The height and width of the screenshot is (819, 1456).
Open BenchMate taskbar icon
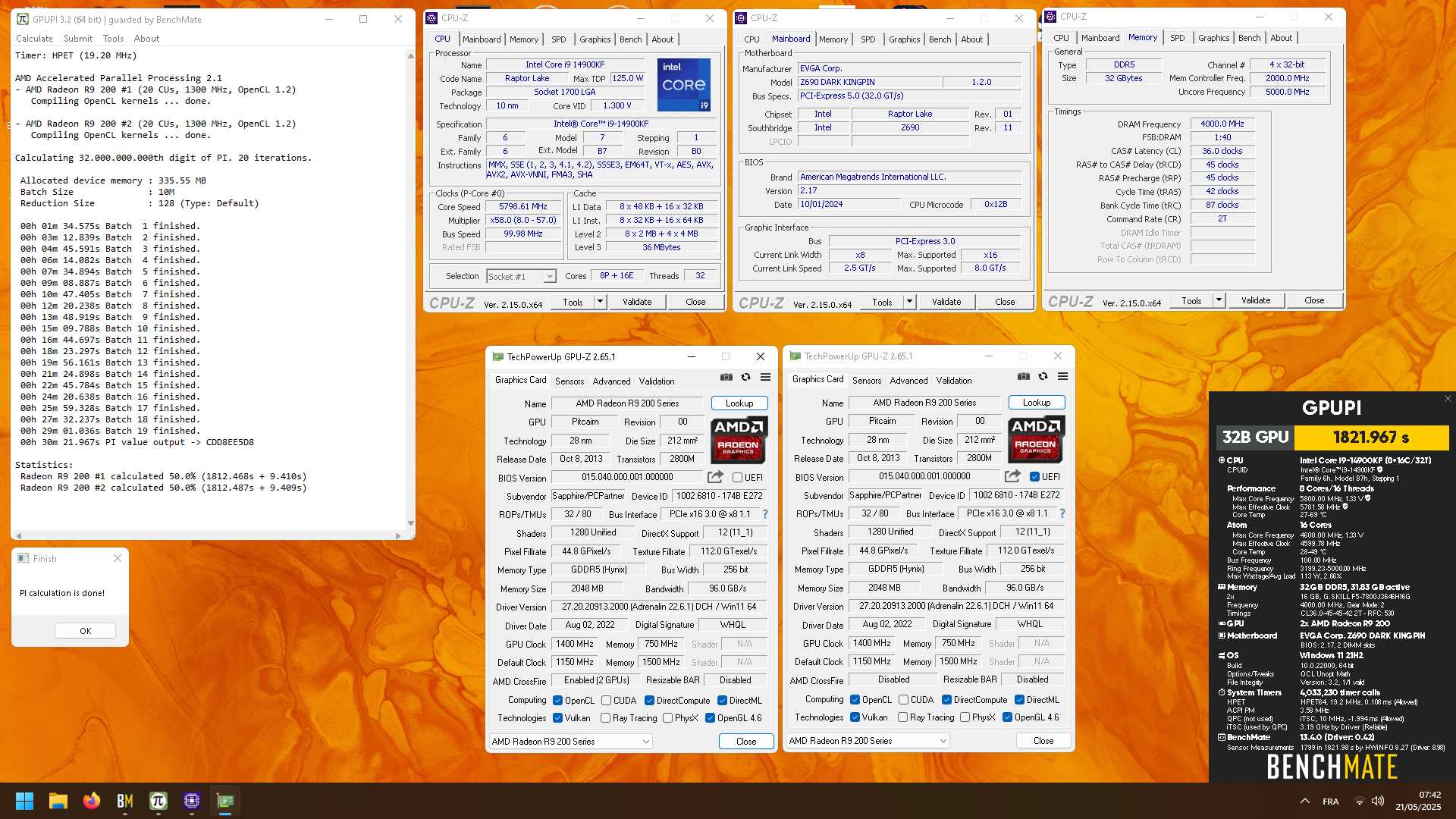[x=124, y=801]
